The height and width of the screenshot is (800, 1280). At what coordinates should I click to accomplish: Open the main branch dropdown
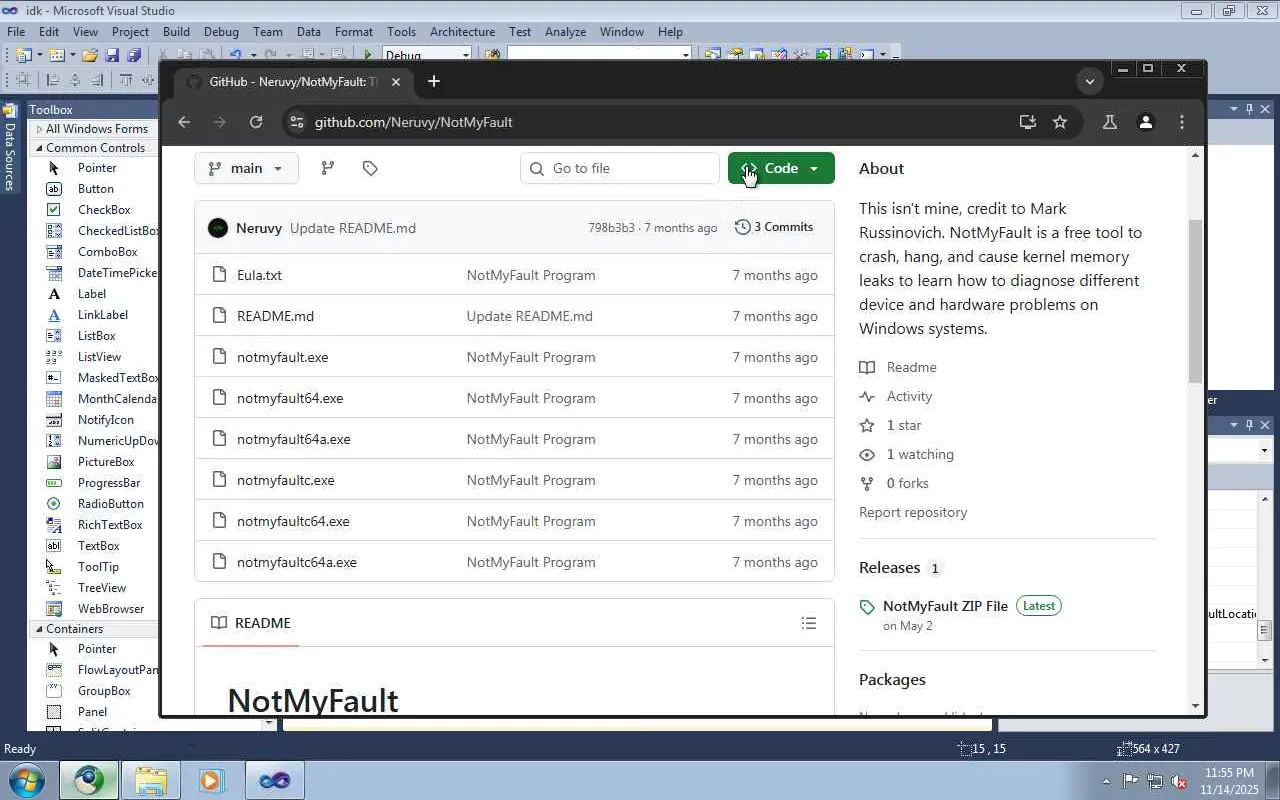point(246,168)
